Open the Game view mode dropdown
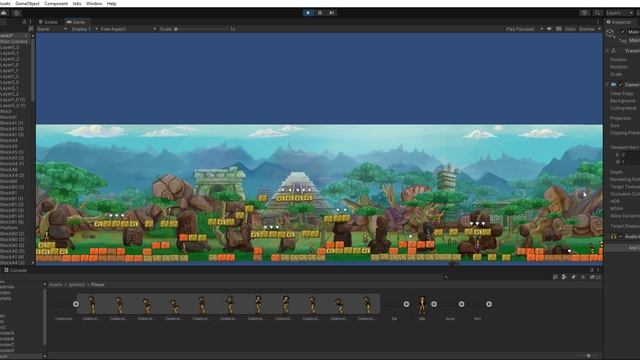Screen dimensions: 640x360 (52, 29)
